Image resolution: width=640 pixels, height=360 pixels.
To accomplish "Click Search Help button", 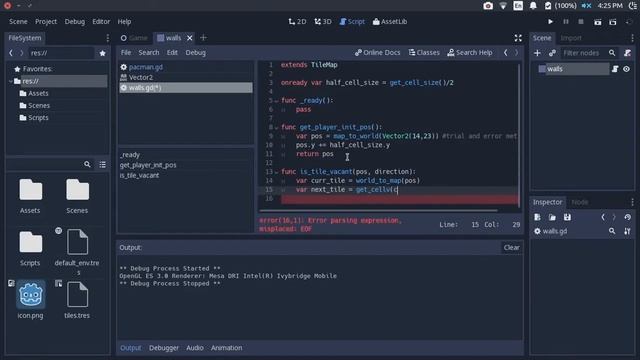I will coord(470,53).
